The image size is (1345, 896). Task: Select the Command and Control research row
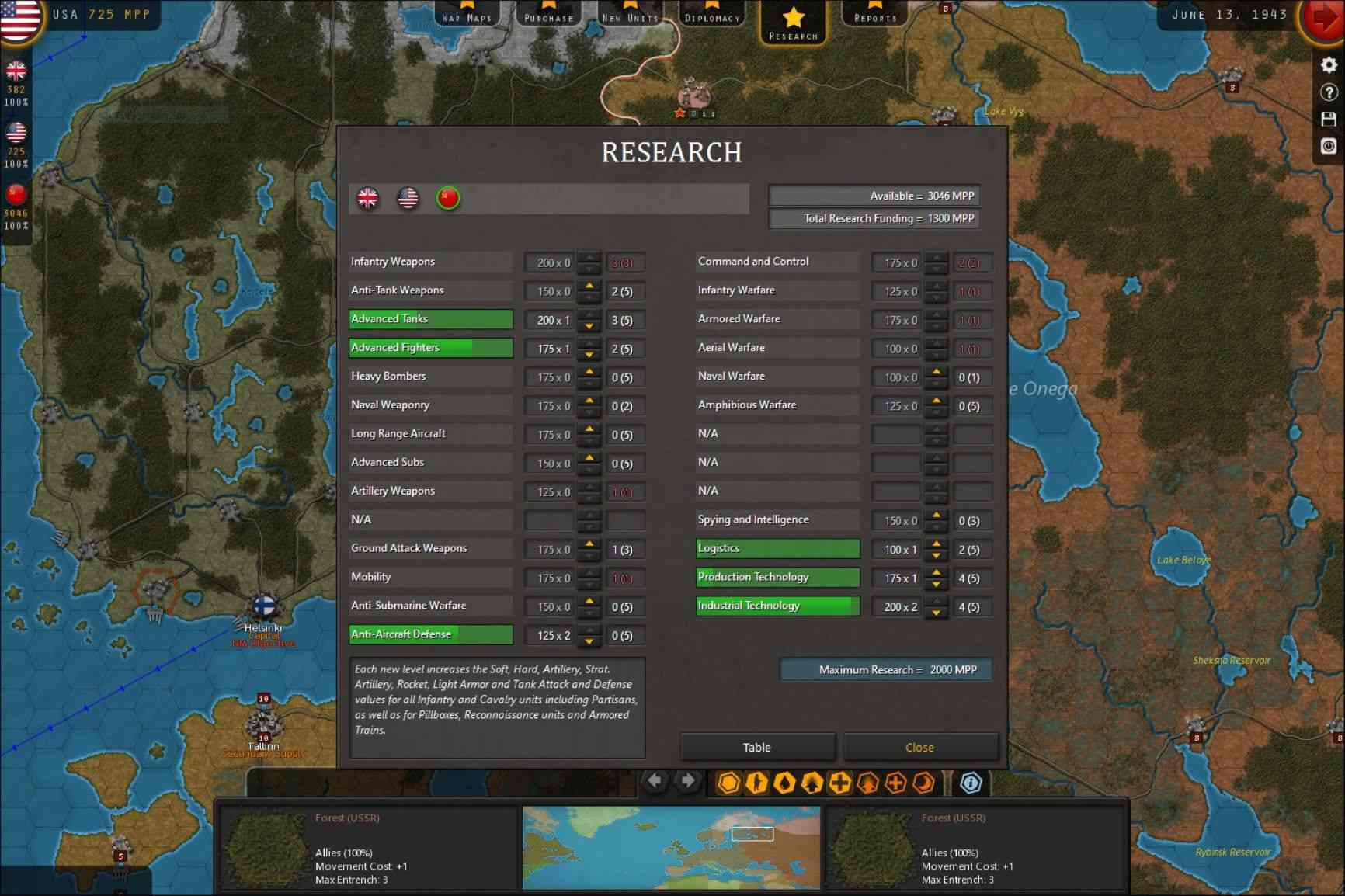[x=778, y=262]
